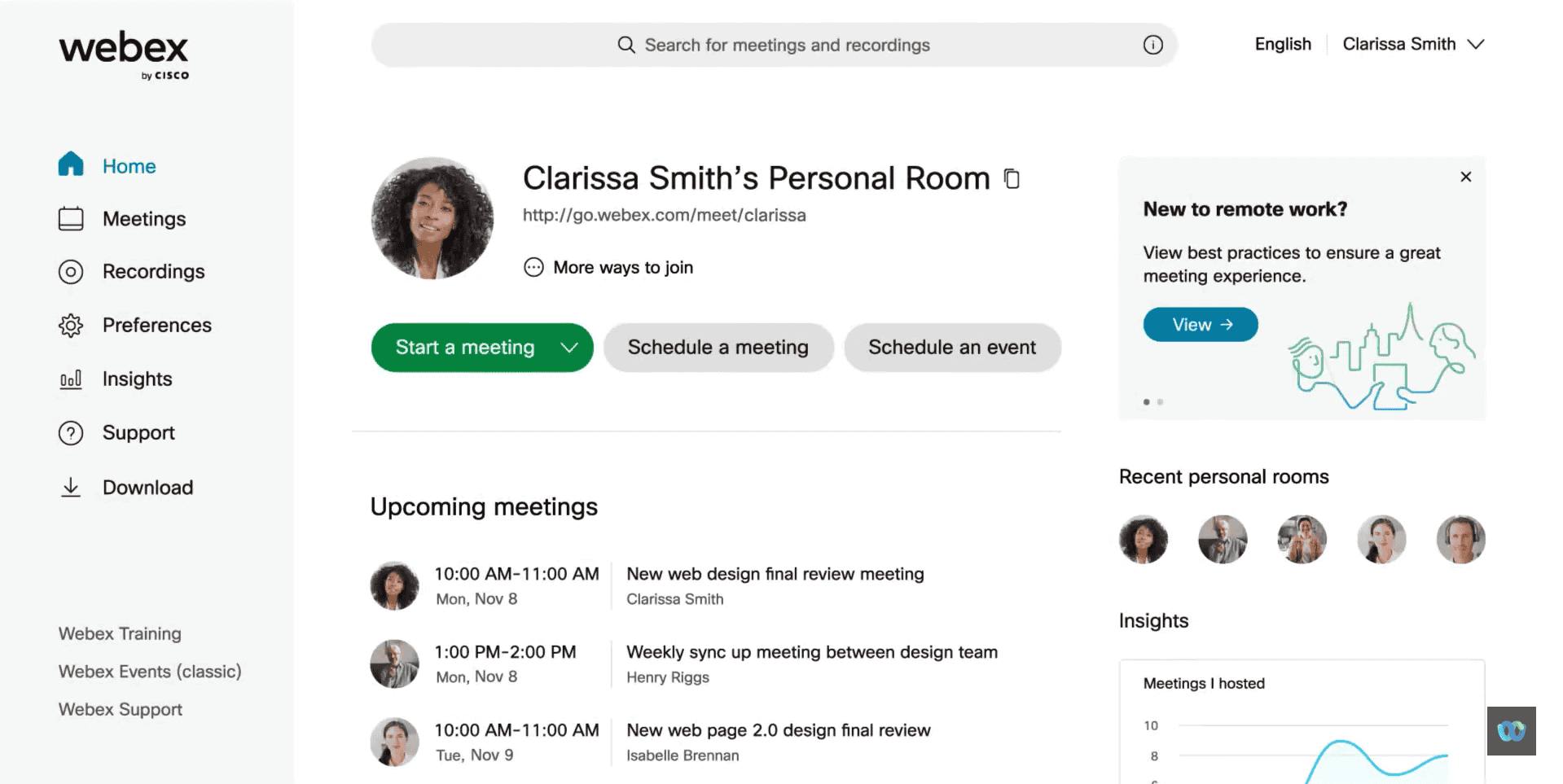
Task: Click the View button in promo card
Action: pos(1201,325)
